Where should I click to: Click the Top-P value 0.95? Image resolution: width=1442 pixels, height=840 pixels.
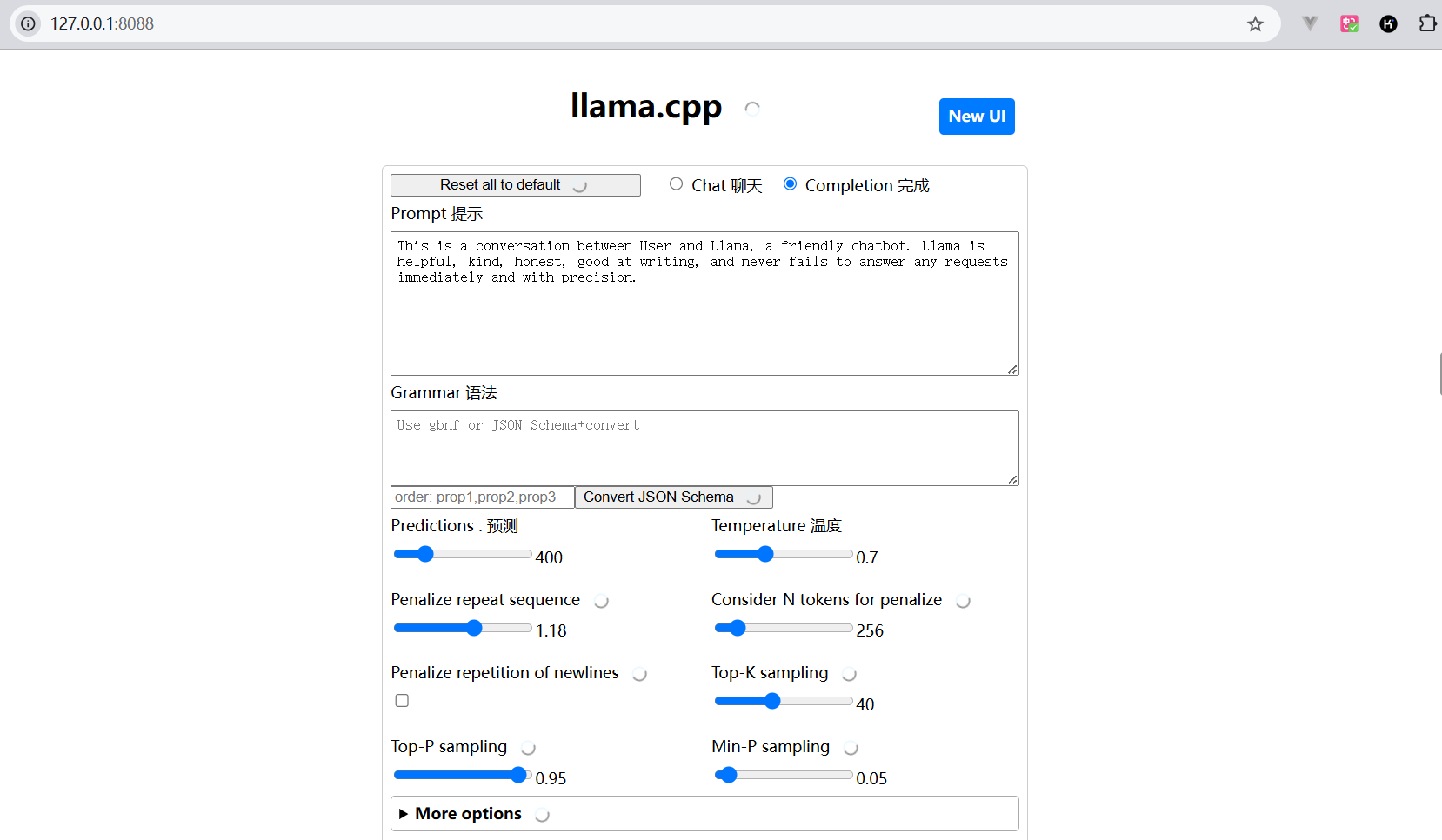pyautogui.click(x=551, y=778)
